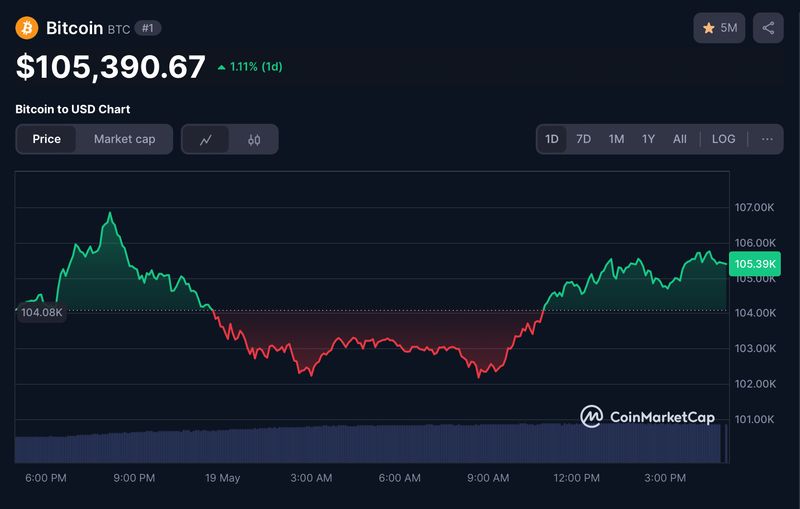
Task: Toggle LOG scale on chart
Action: click(723, 139)
